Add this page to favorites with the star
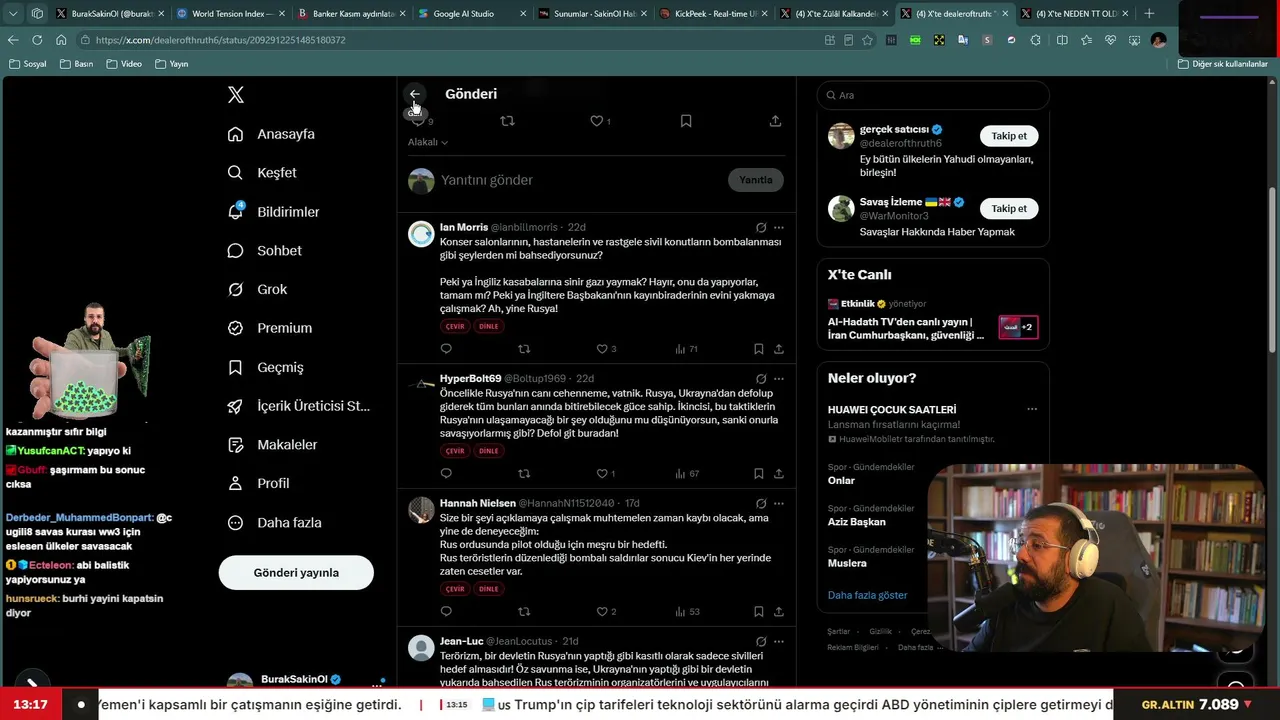Screen dimensions: 1280x720 click(x=867, y=40)
